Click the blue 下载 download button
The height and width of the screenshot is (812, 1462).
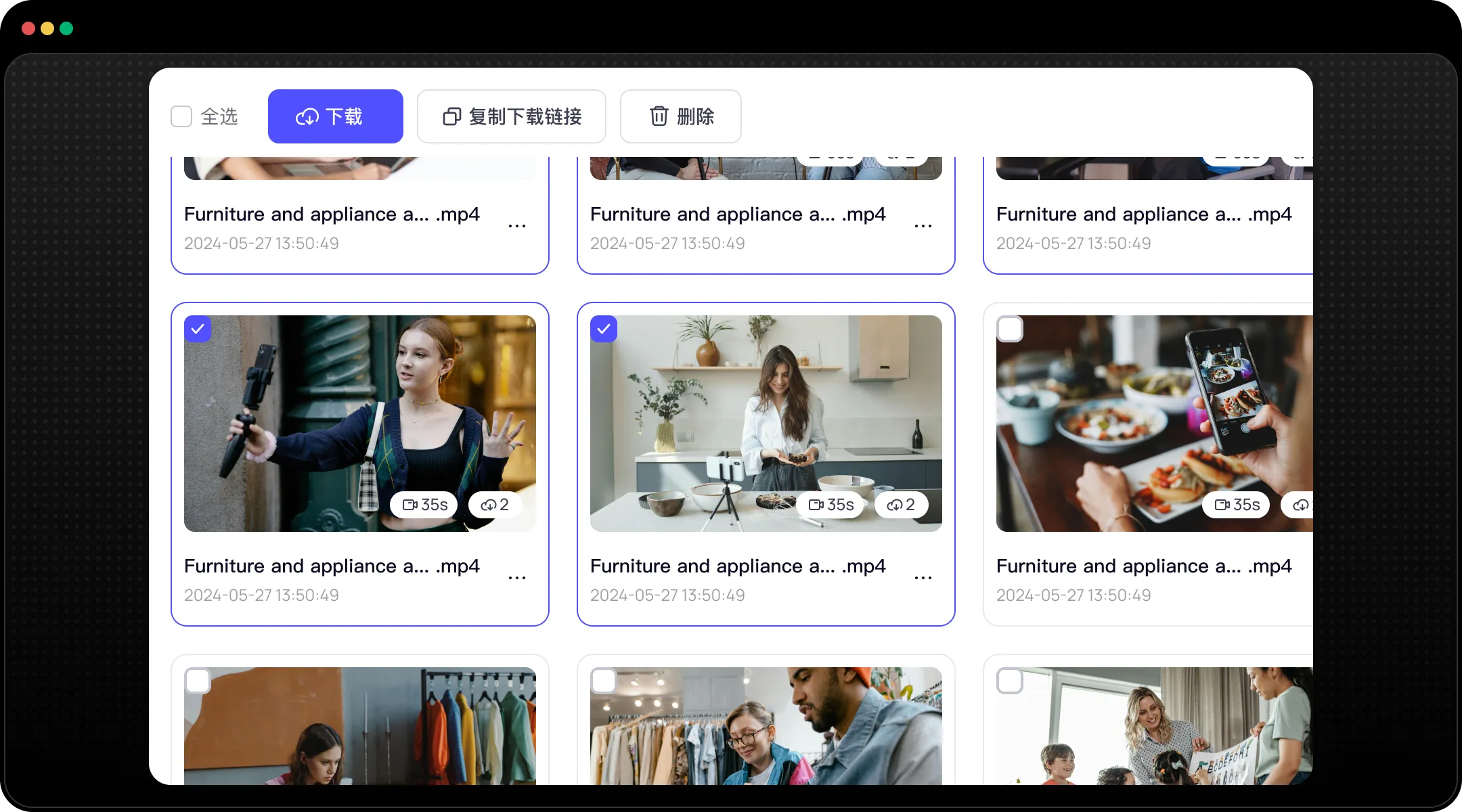(x=336, y=116)
